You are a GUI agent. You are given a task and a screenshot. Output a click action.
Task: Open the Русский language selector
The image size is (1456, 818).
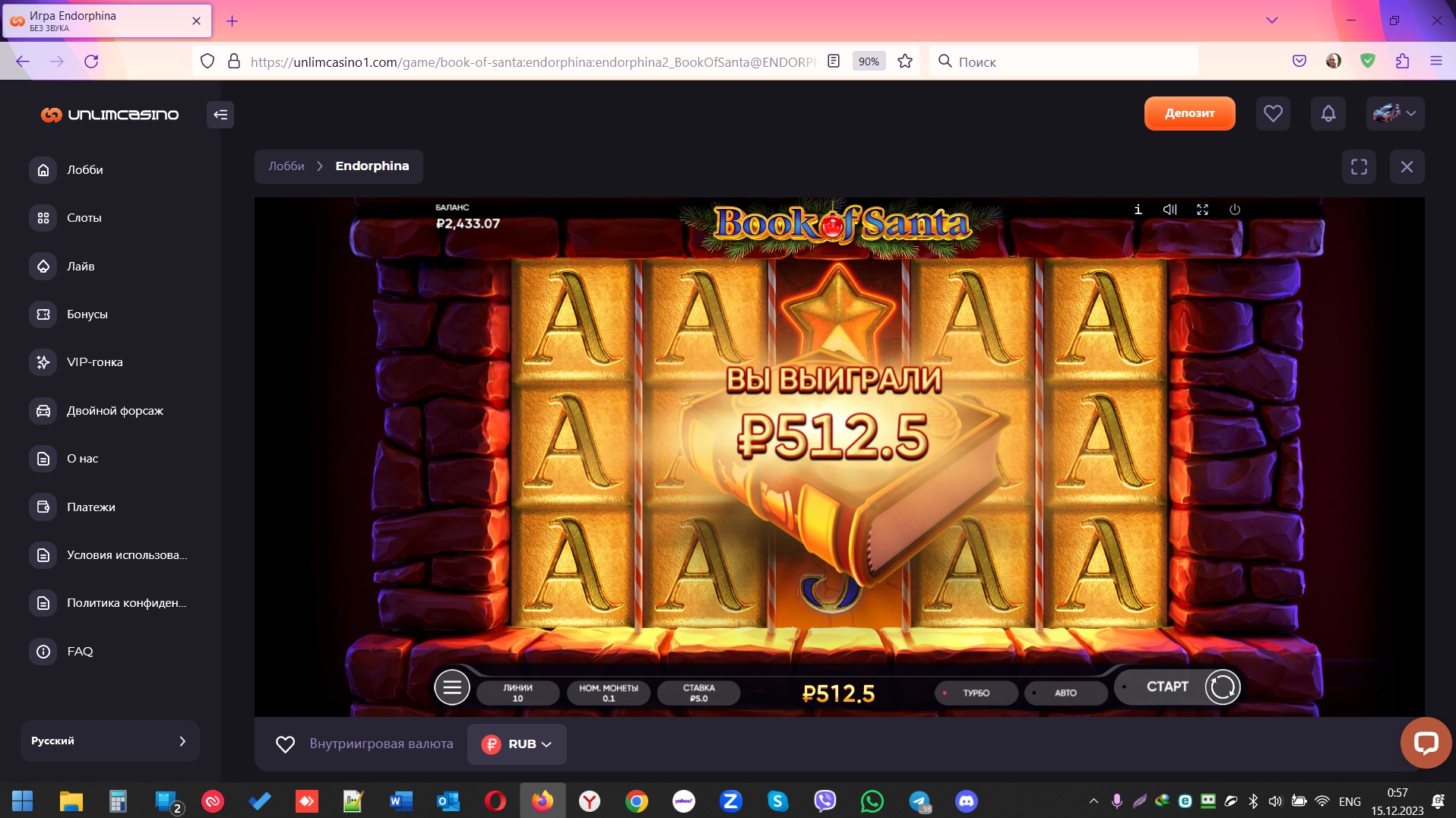point(110,741)
